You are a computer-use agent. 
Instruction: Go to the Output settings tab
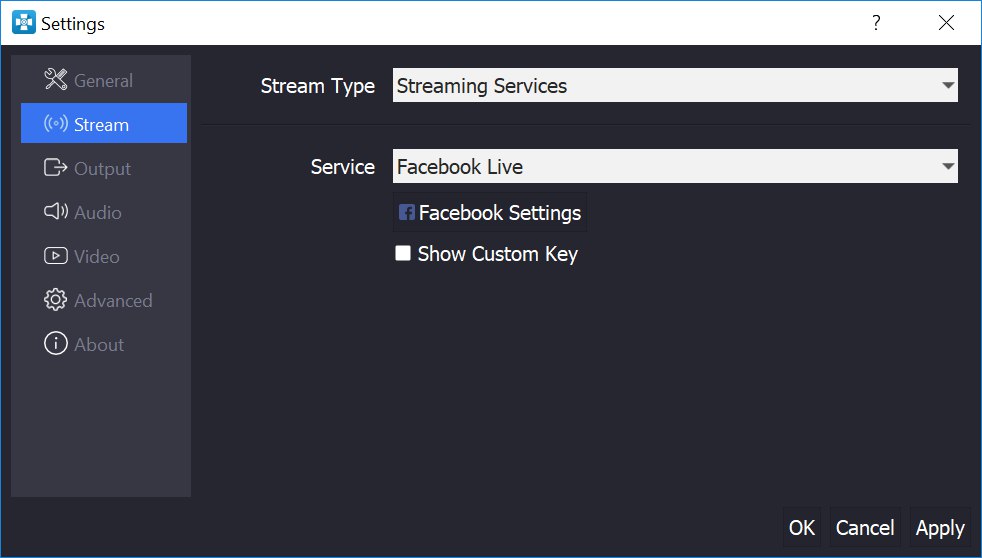104,168
